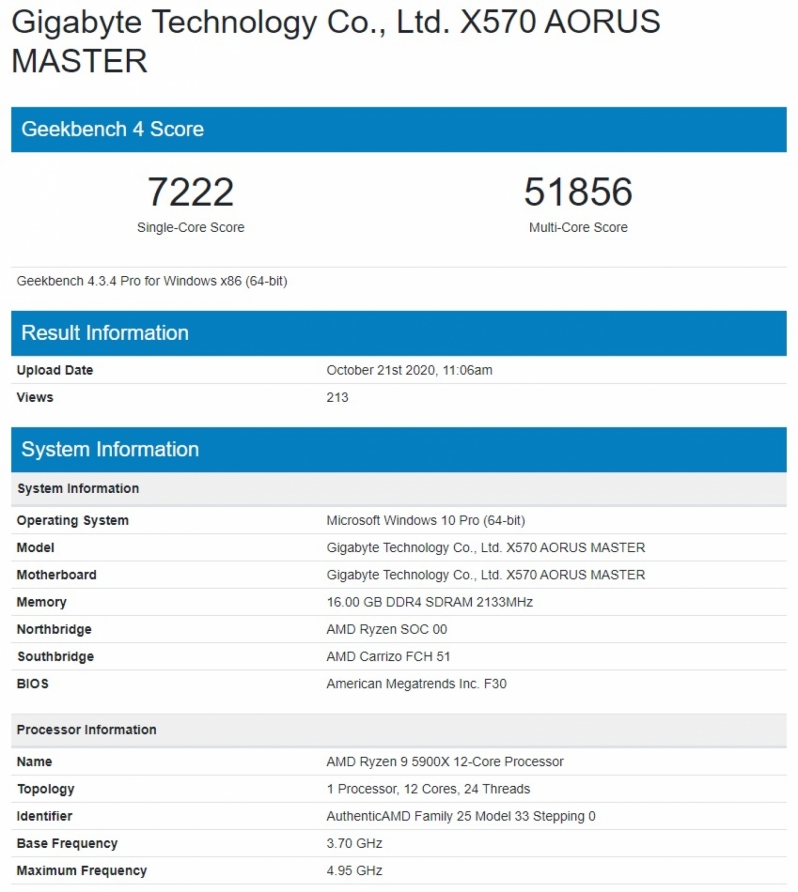Click the Processor Information subheading
Screen dimensions: 798x892
coord(399,730)
